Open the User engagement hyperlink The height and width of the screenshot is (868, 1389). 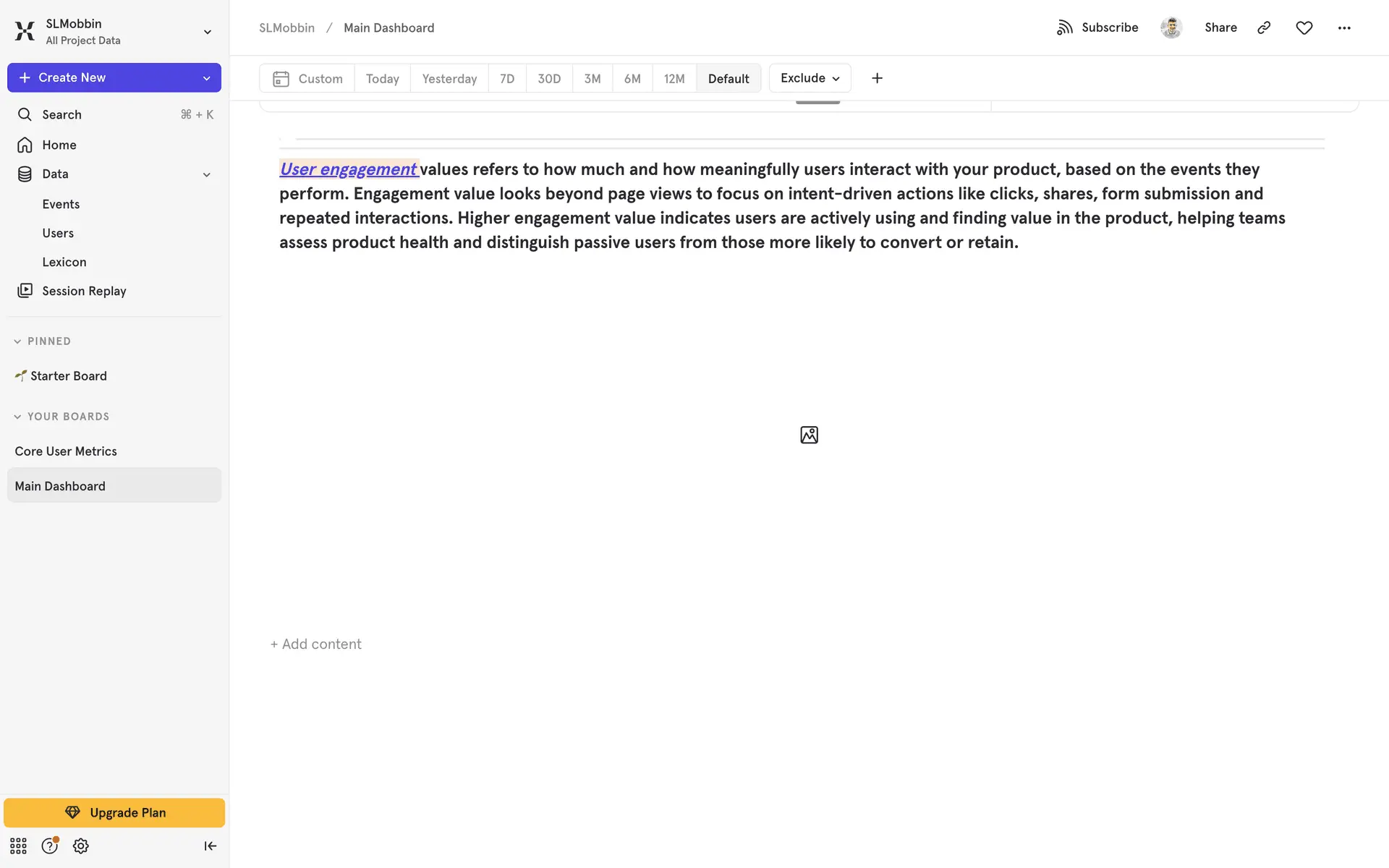(348, 169)
